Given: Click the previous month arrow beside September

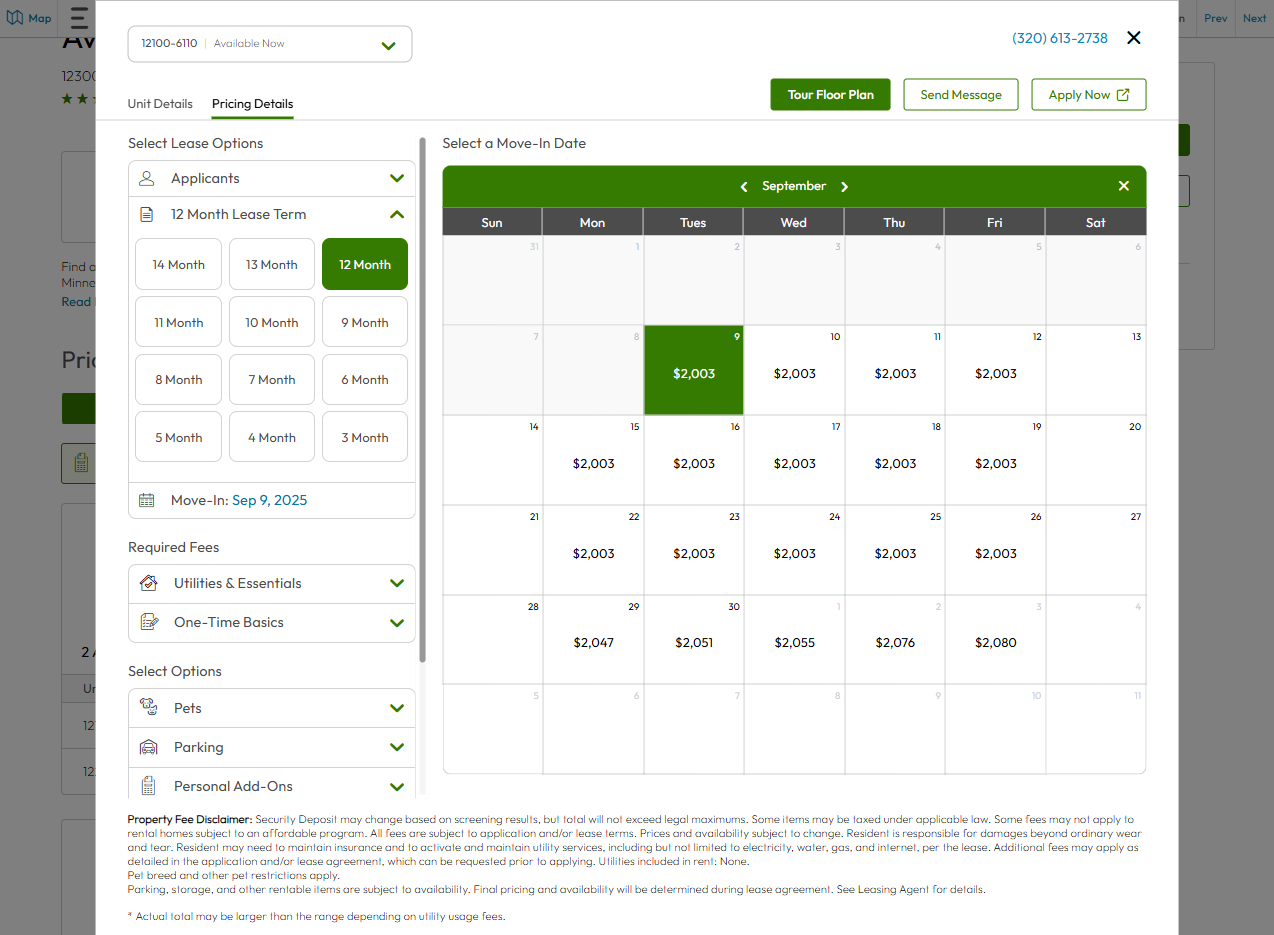Looking at the screenshot, I should [x=744, y=187].
